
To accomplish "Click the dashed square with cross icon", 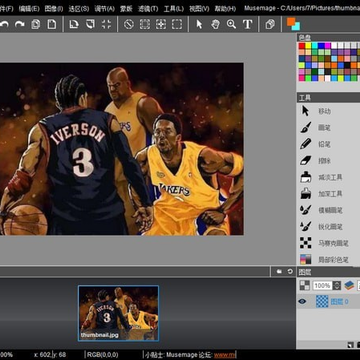I will tap(161, 24).
